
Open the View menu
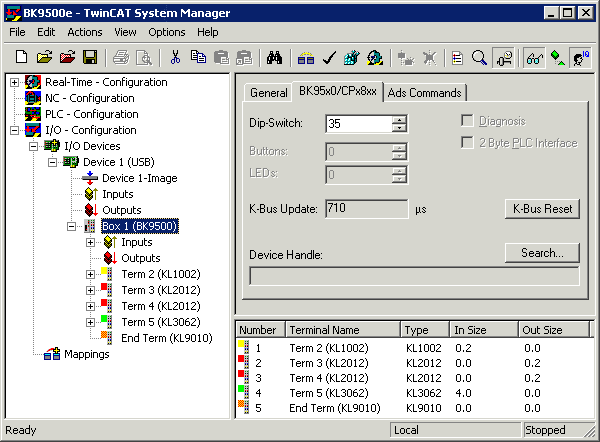tap(125, 32)
